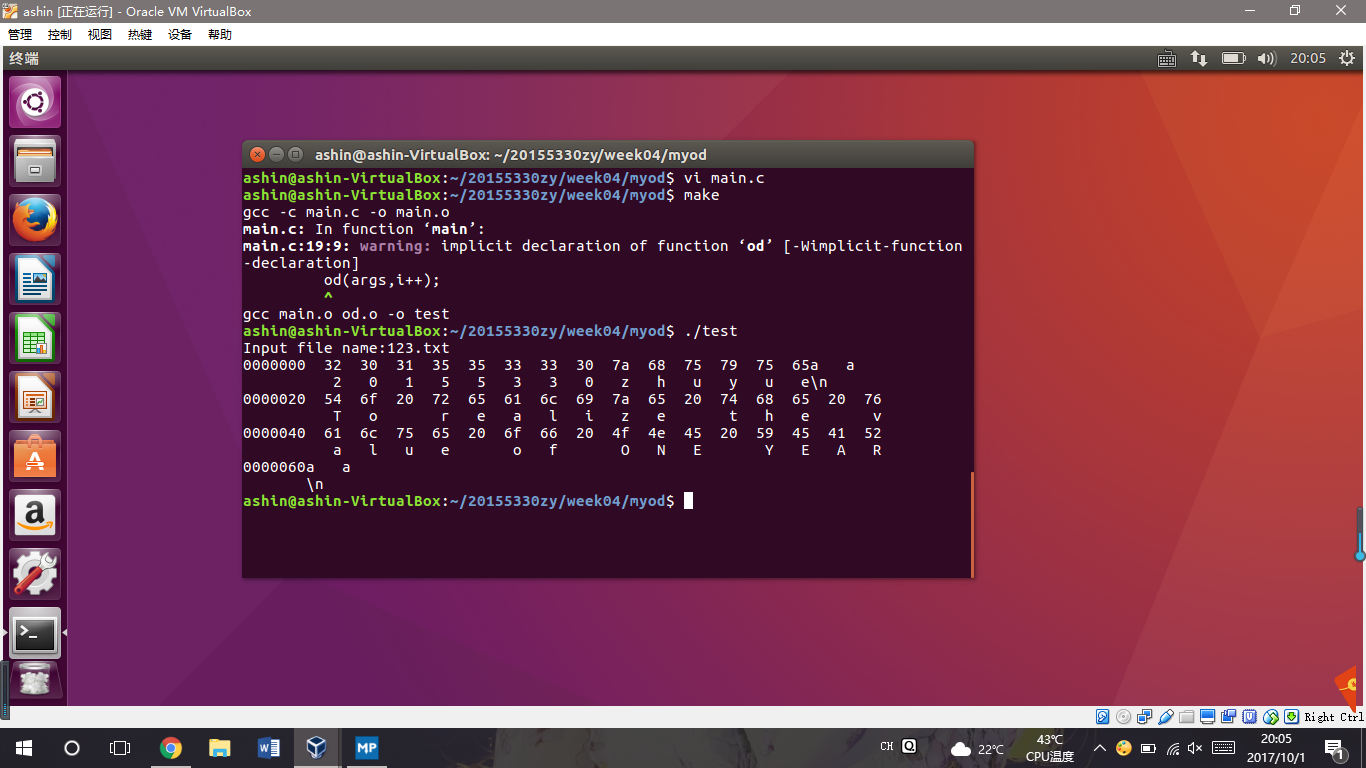Open Amazon launcher icon
This screenshot has height=768, width=1366.
click(x=35, y=514)
